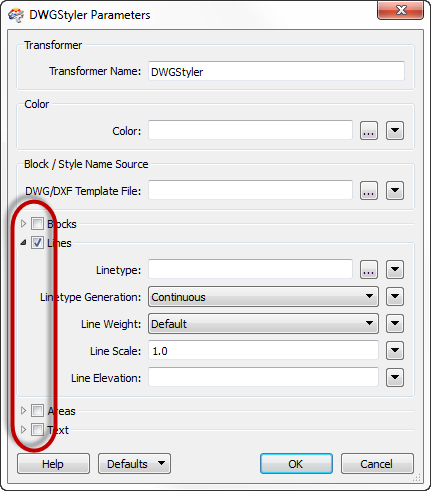
Task: Tick the Text checkbox
Action: coord(37,429)
